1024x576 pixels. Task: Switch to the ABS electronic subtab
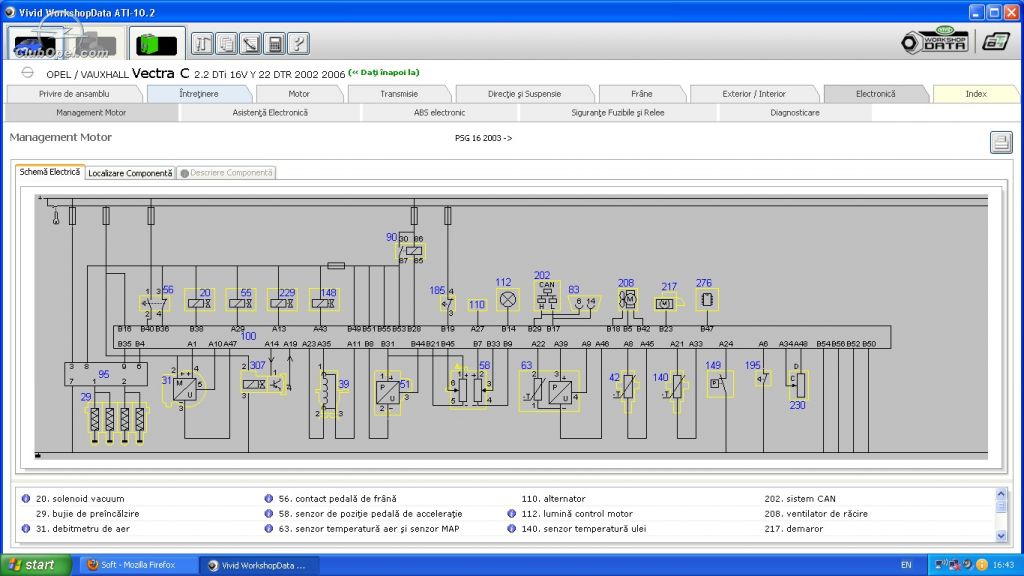tap(440, 113)
